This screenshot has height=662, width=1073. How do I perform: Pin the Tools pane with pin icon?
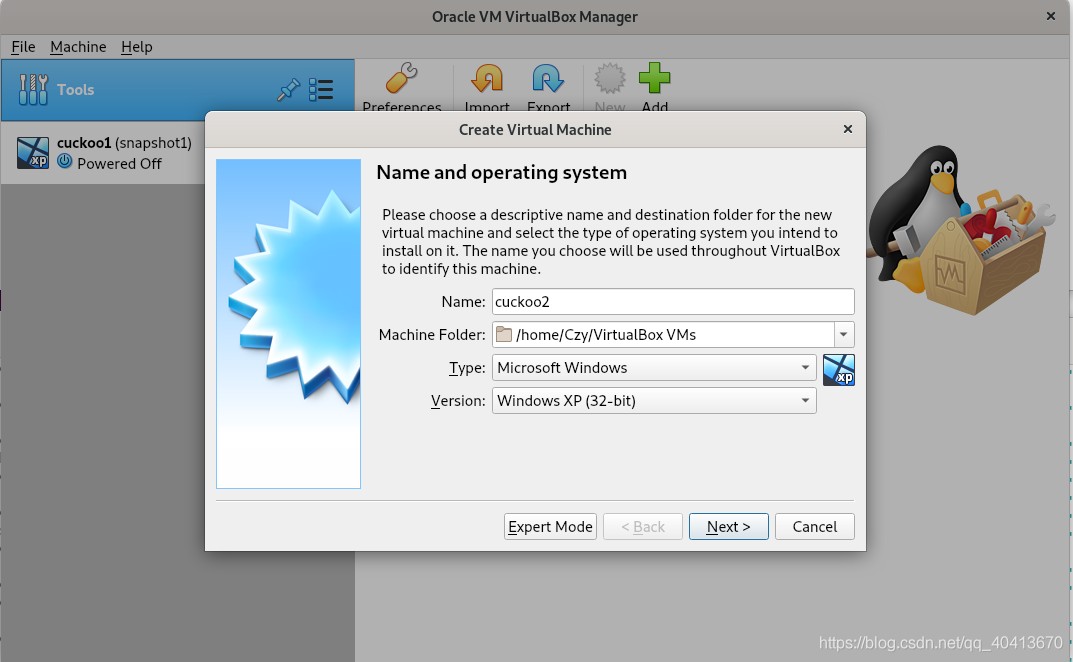click(x=288, y=90)
